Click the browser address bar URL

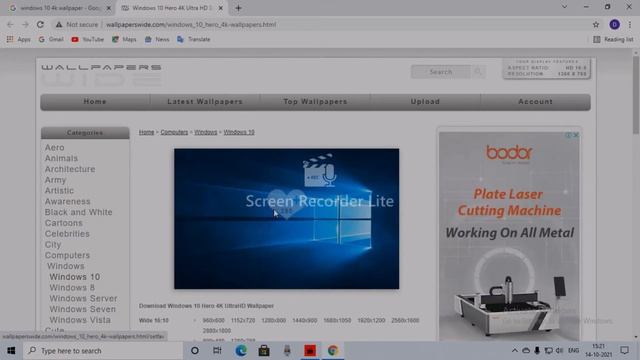(x=191, y=24)
